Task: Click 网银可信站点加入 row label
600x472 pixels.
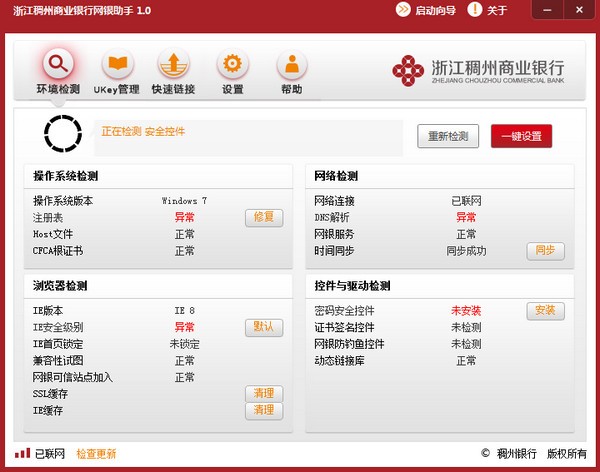Action: (x=73, y=377)
